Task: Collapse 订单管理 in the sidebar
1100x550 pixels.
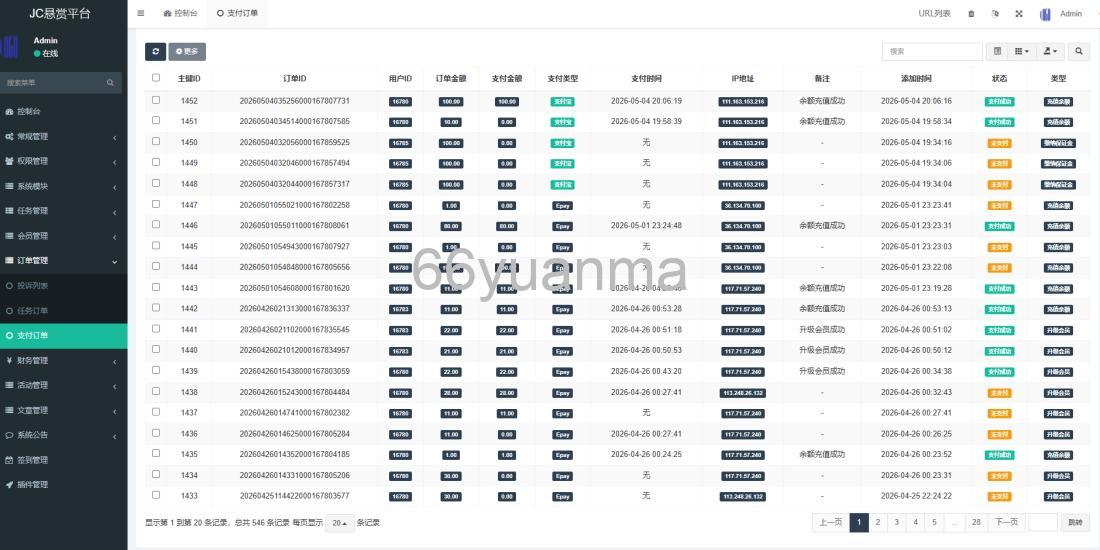Action: [64, 261]
